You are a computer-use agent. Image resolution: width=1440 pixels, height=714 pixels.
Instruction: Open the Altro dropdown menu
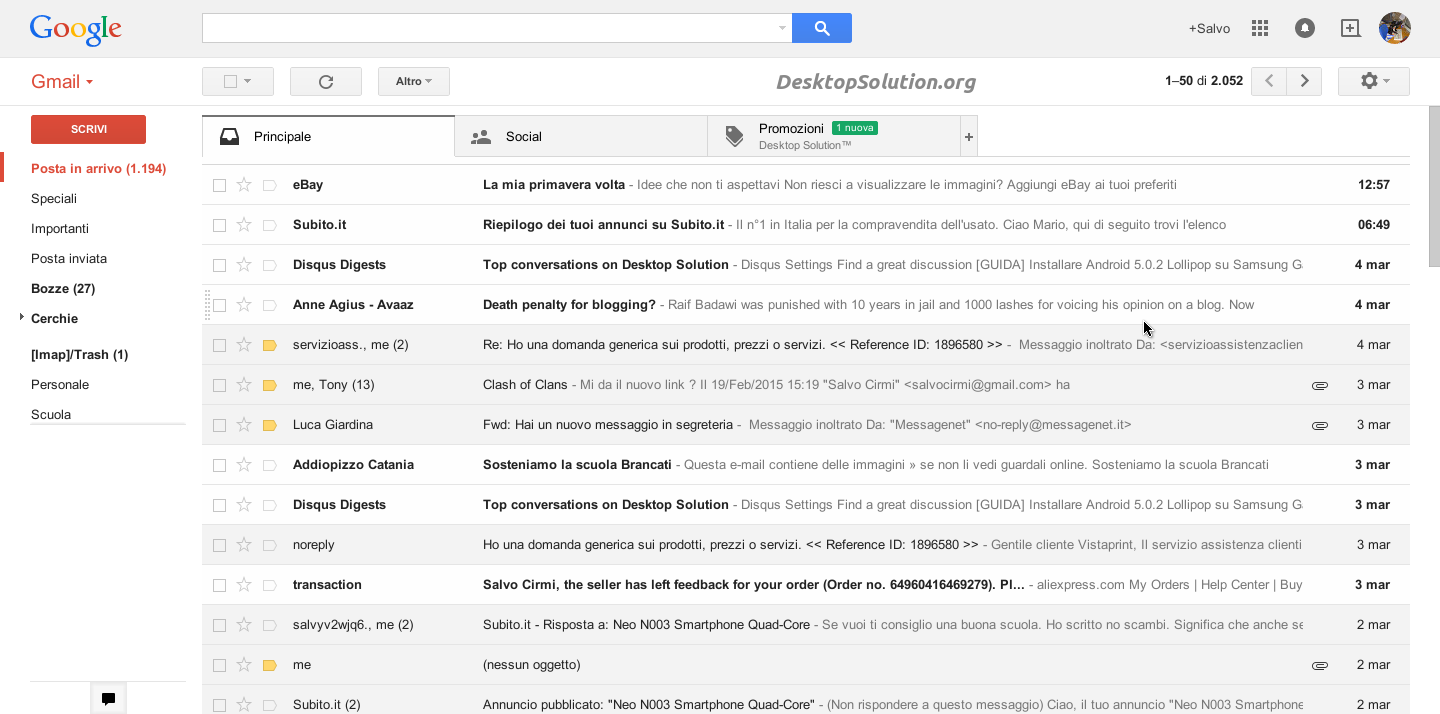(413, 82)
